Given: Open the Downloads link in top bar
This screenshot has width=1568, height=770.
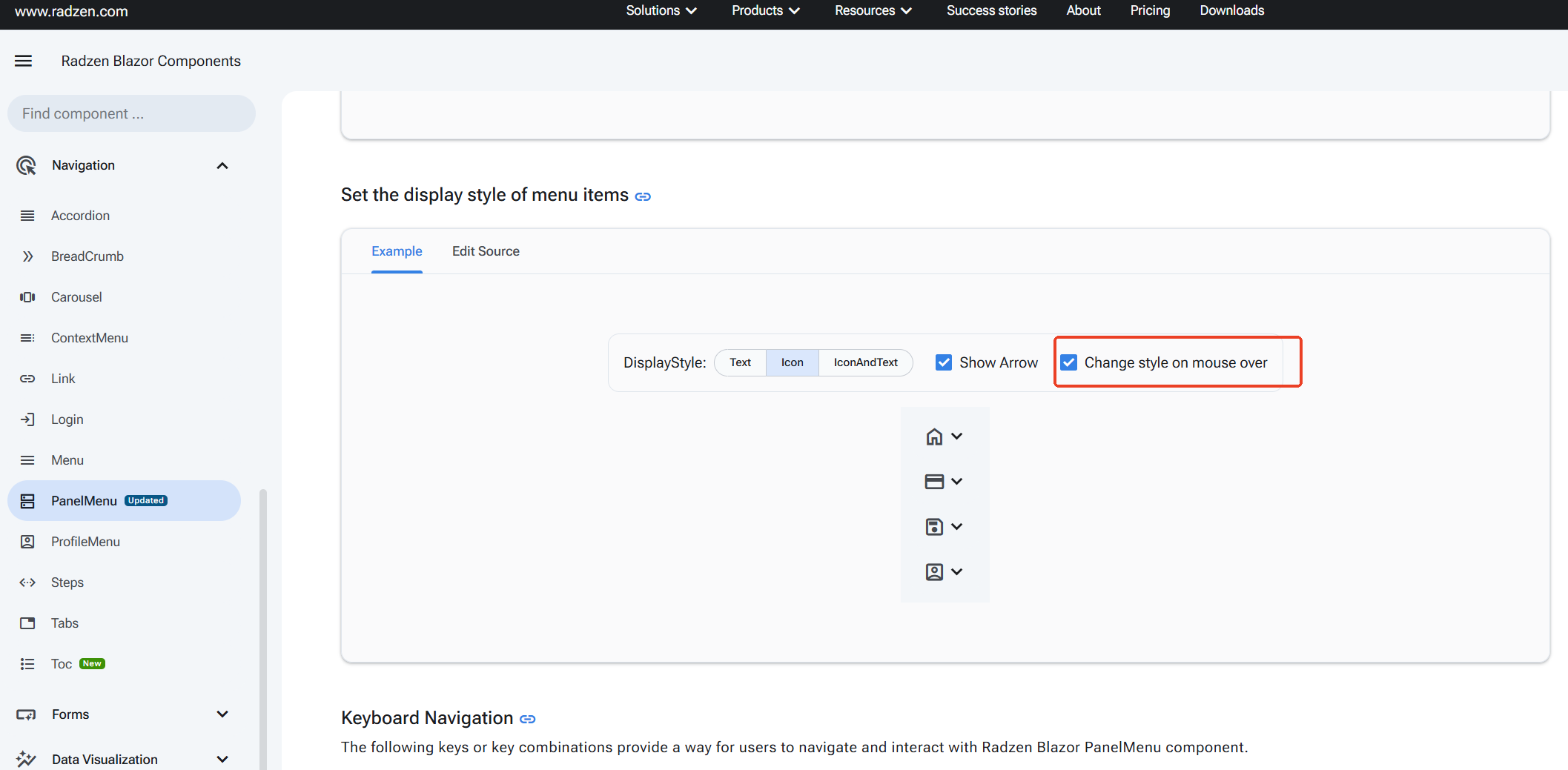Looking at the screenshot, I should click(1231, 10).
